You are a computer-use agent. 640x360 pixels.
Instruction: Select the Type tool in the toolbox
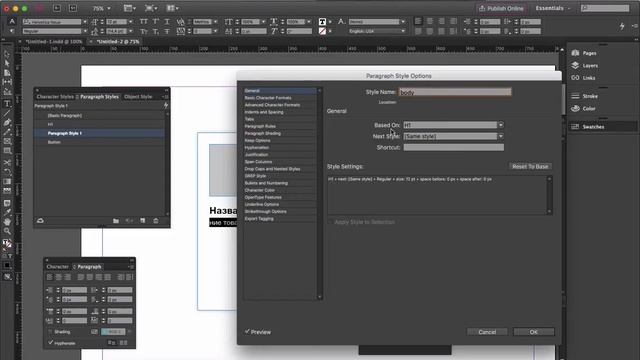(x=7, y=104)
